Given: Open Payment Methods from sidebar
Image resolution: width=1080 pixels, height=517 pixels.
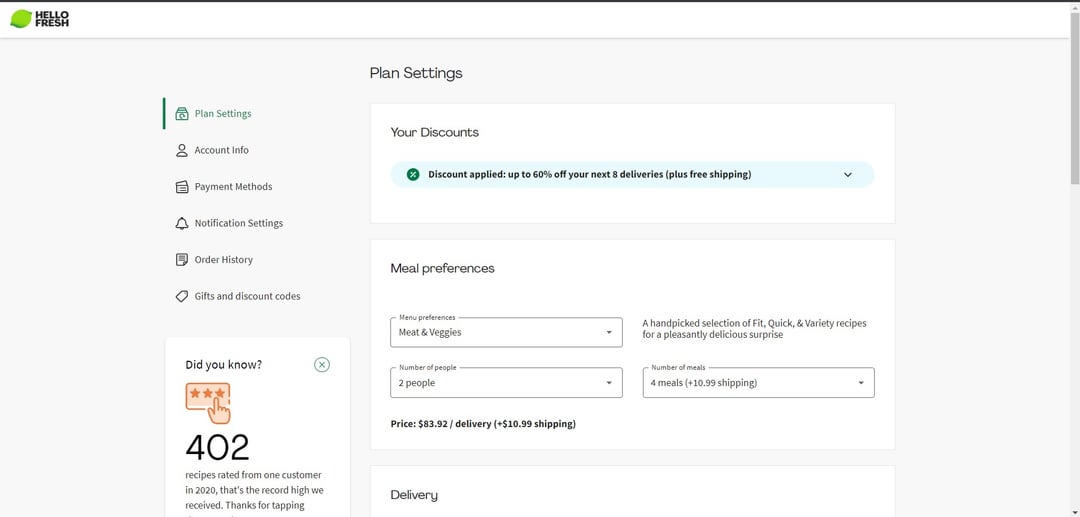Looking at the screenshot, I should [233, 187].
